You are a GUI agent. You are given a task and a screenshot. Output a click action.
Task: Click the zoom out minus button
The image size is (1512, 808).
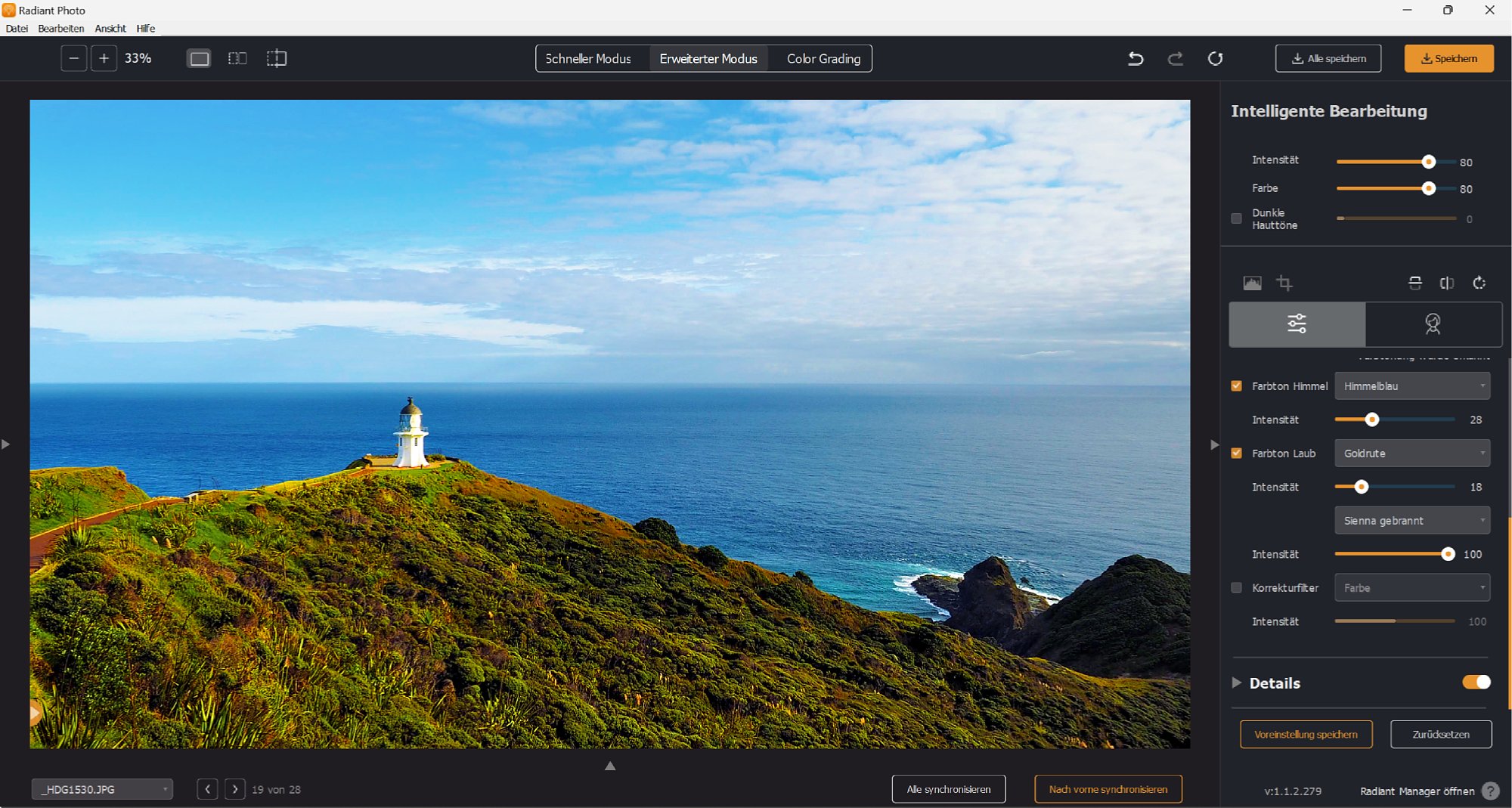(x=73, y=58)
